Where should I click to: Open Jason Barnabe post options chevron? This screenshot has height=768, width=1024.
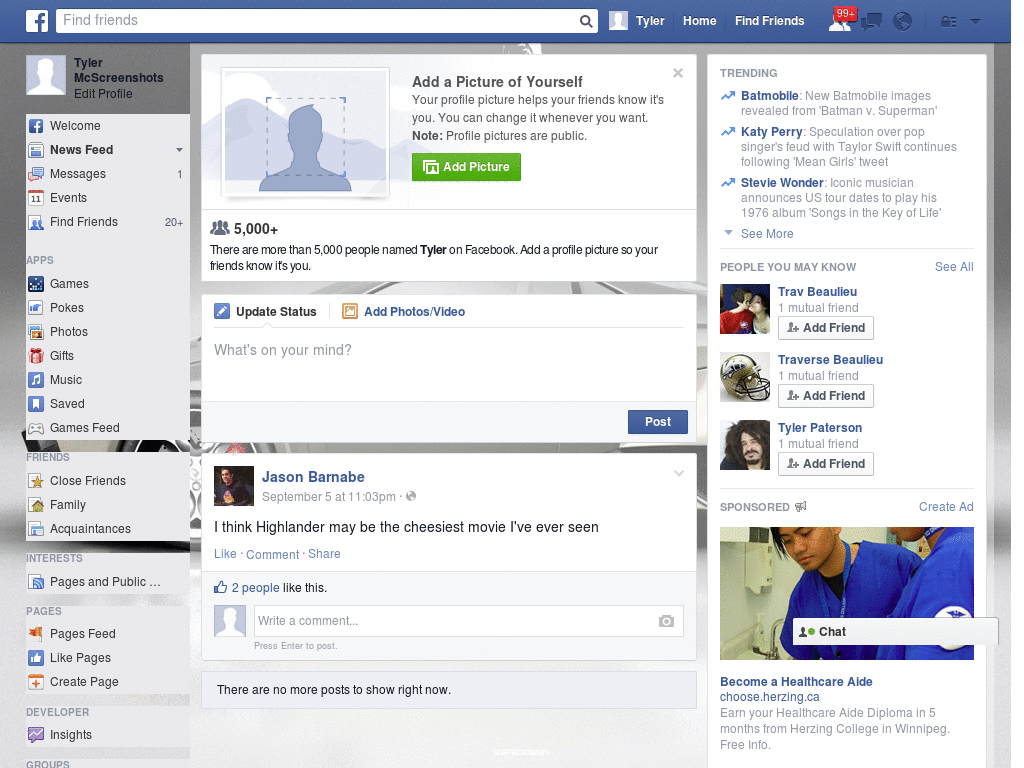tap(679, 473)
